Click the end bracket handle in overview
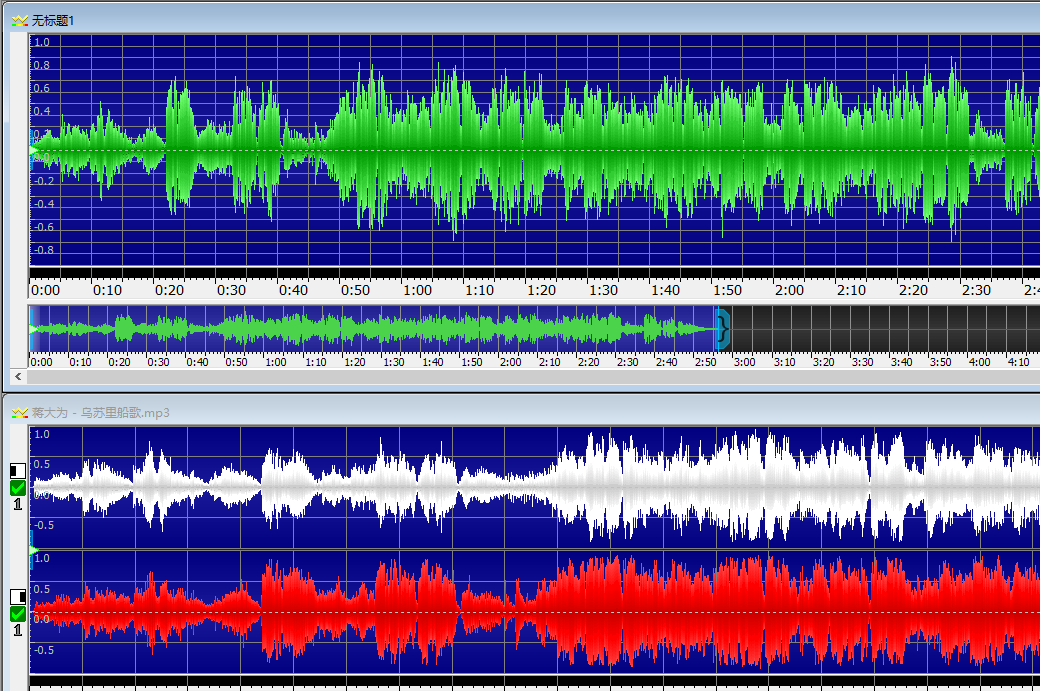 point(723,328)
